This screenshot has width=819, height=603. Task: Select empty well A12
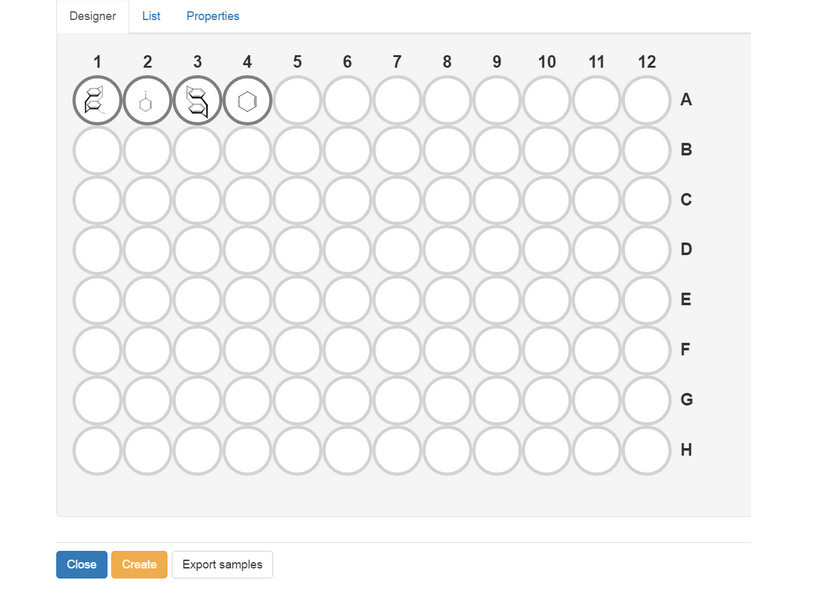pyautogui.click(x=646, y=100)
